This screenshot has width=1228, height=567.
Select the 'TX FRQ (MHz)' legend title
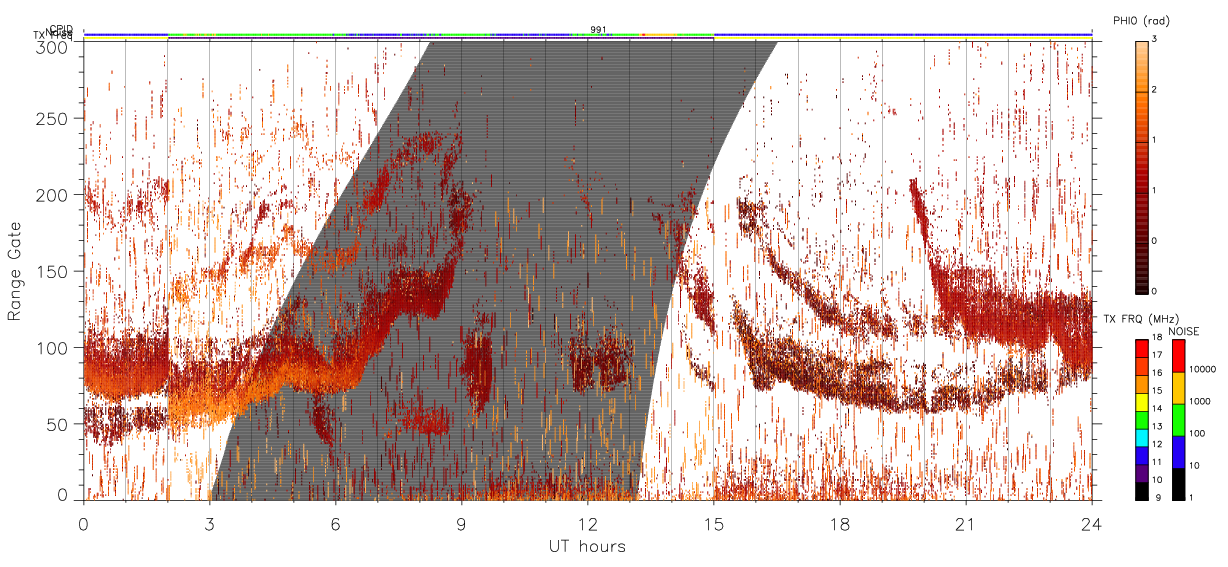pyautogui.click(x=1142, y=318)
